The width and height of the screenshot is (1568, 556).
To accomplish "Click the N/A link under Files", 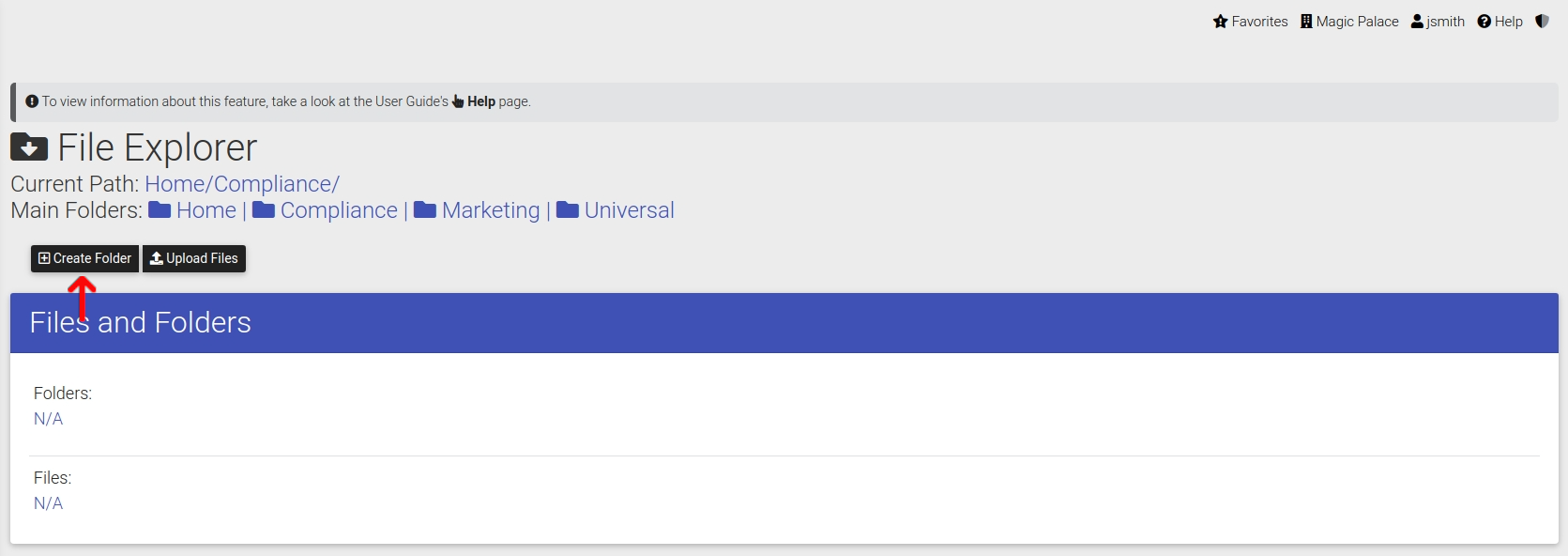I will 49,503.
